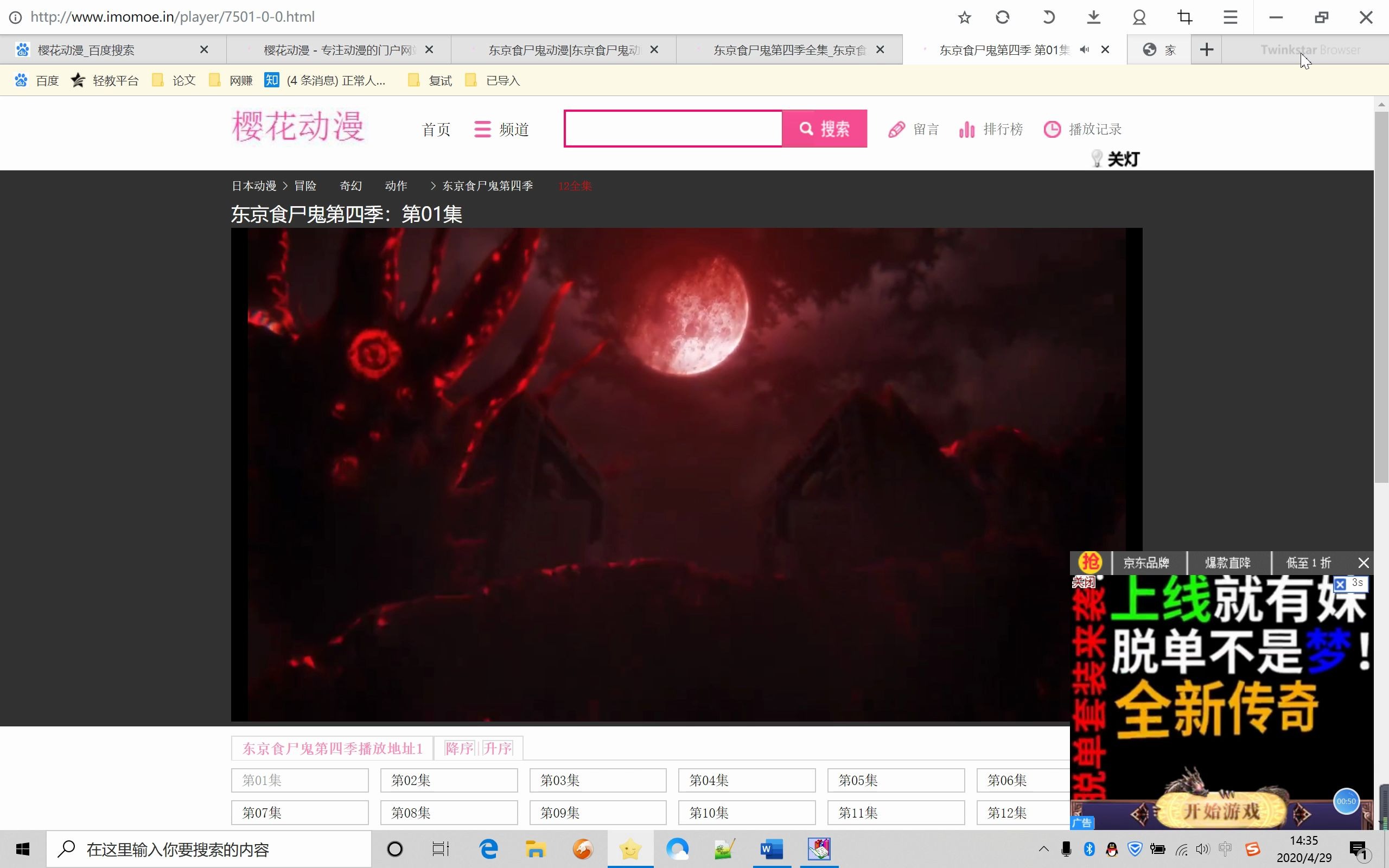The image size is (1389, 868).
Task: Open Word from the taskbar
Action: pos(772,849)
